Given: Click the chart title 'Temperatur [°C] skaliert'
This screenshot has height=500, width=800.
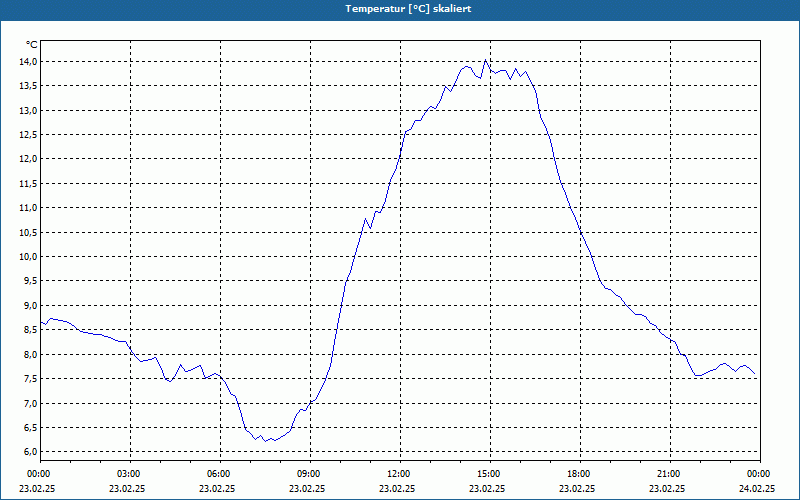Looking at the screenshot, I should point(408,9).
